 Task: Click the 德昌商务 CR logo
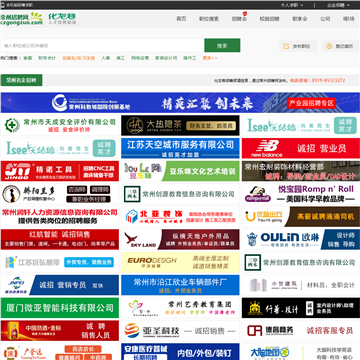pos(256,331)
